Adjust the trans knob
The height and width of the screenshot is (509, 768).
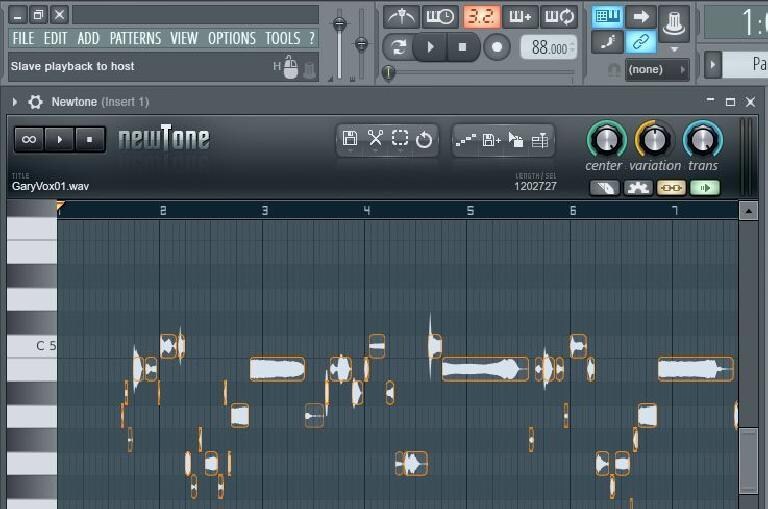pos(702,140)
